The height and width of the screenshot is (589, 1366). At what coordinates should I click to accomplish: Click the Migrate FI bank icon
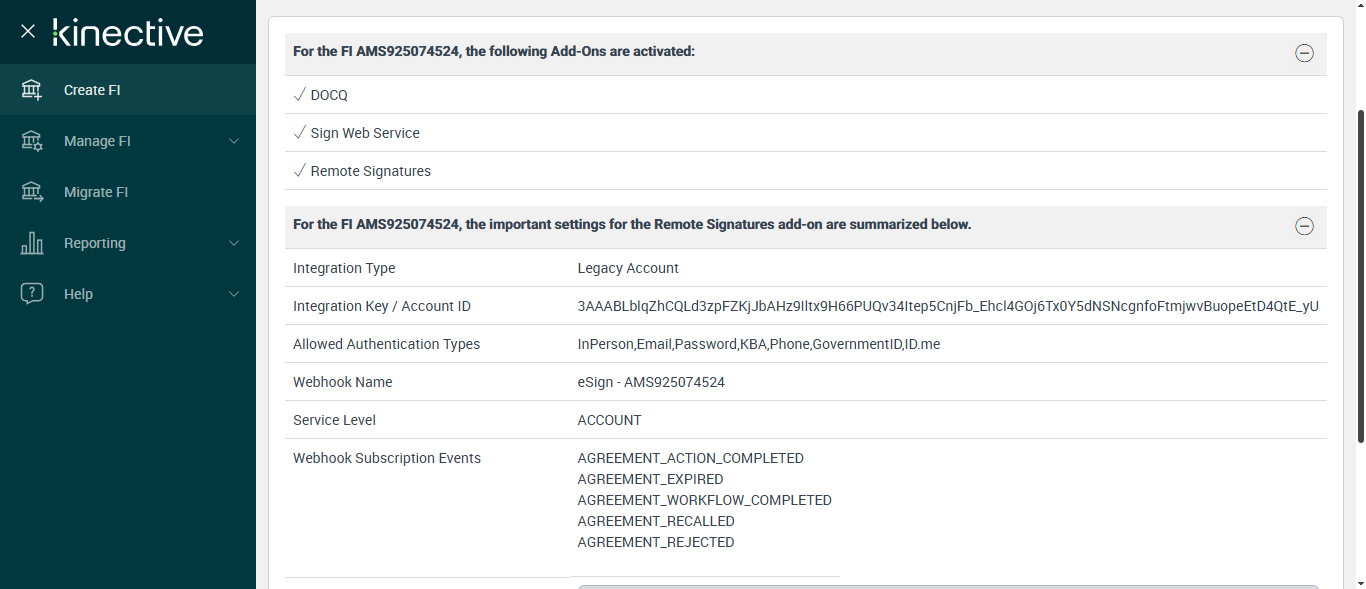32,192
